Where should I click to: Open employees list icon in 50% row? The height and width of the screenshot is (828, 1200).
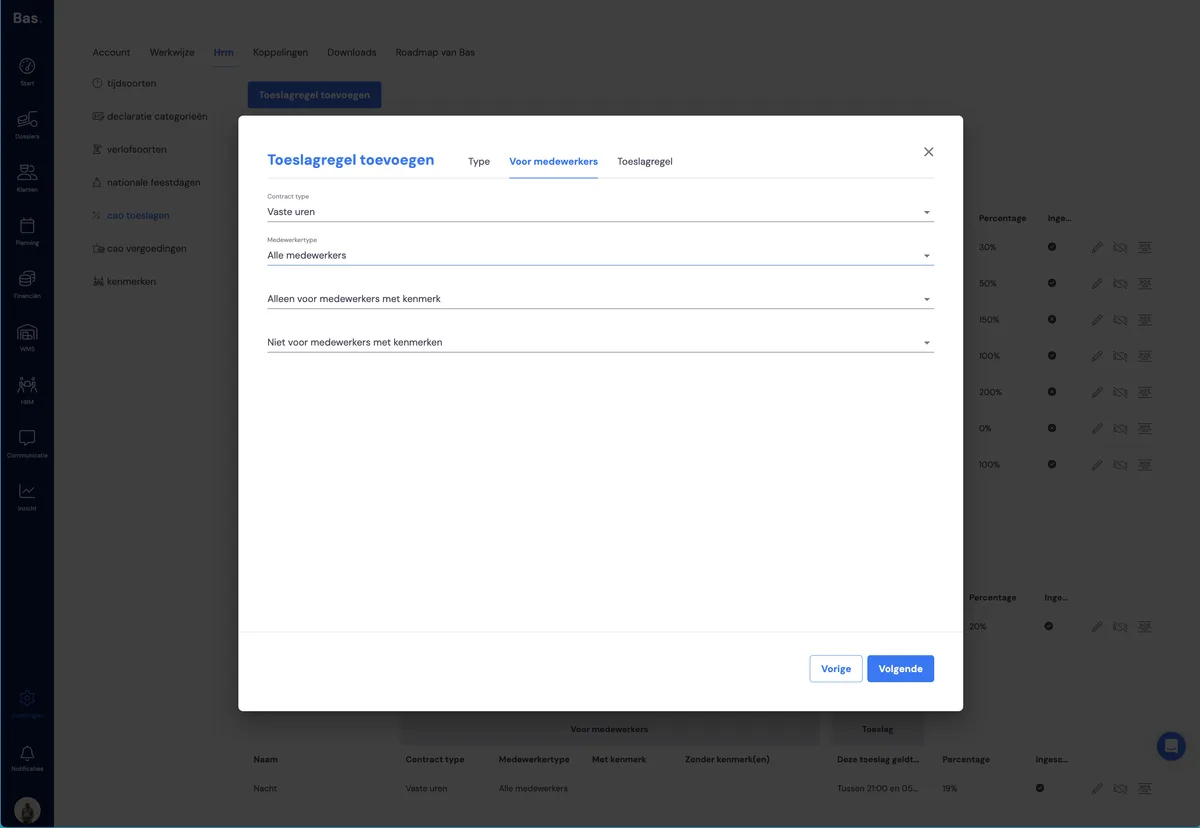[x=1145, y=283]
